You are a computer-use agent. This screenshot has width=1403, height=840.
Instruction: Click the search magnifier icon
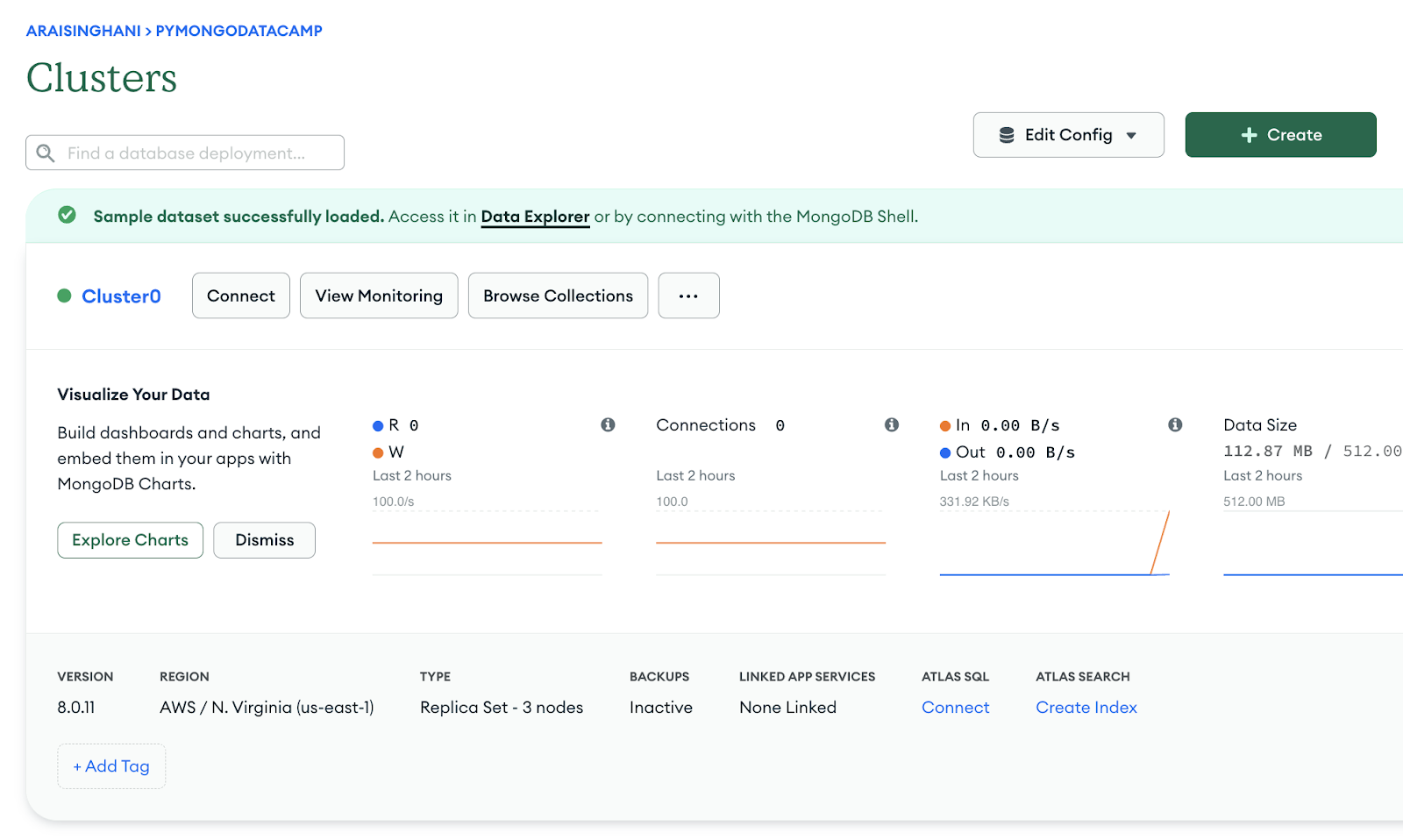pos(46,153)
